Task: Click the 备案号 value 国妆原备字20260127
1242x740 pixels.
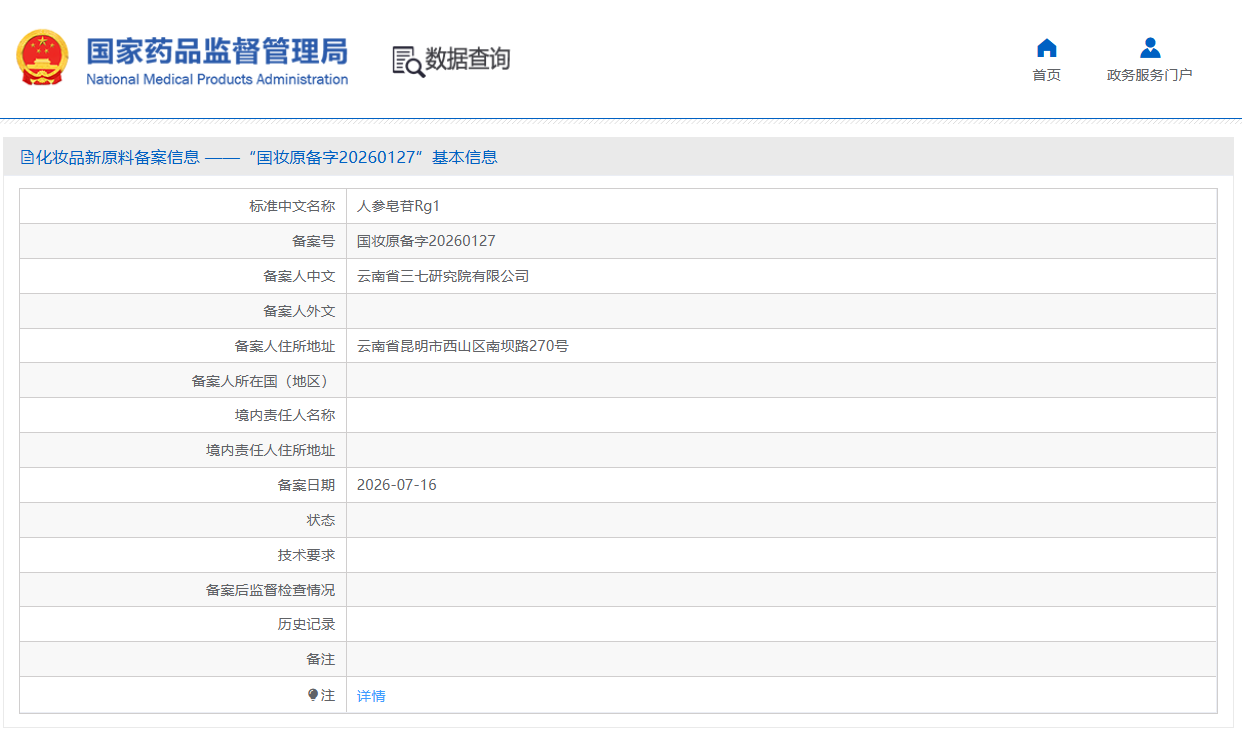Action: click(426, 241)
